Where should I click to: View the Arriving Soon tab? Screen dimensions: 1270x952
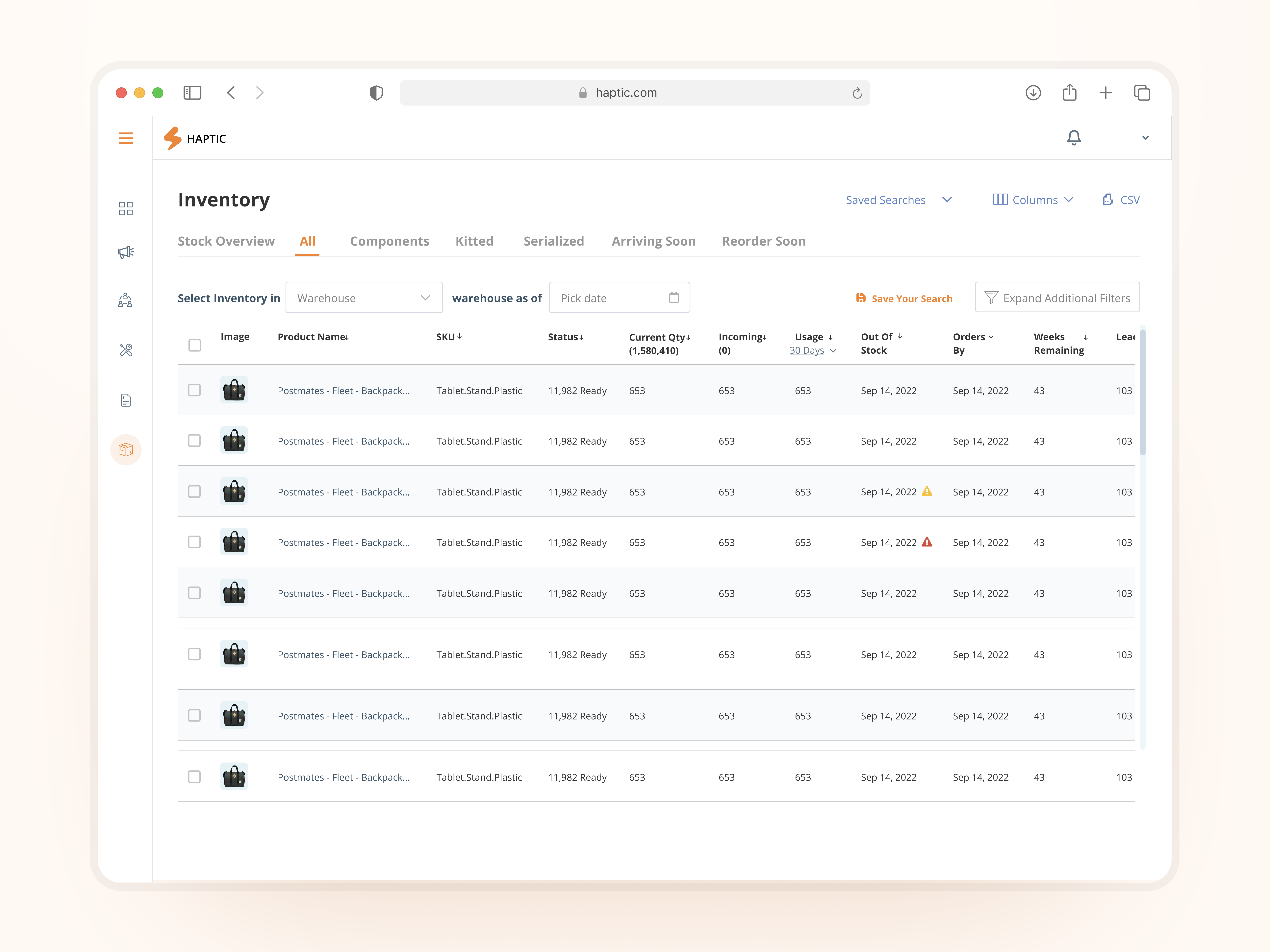(x=653, y=241)
